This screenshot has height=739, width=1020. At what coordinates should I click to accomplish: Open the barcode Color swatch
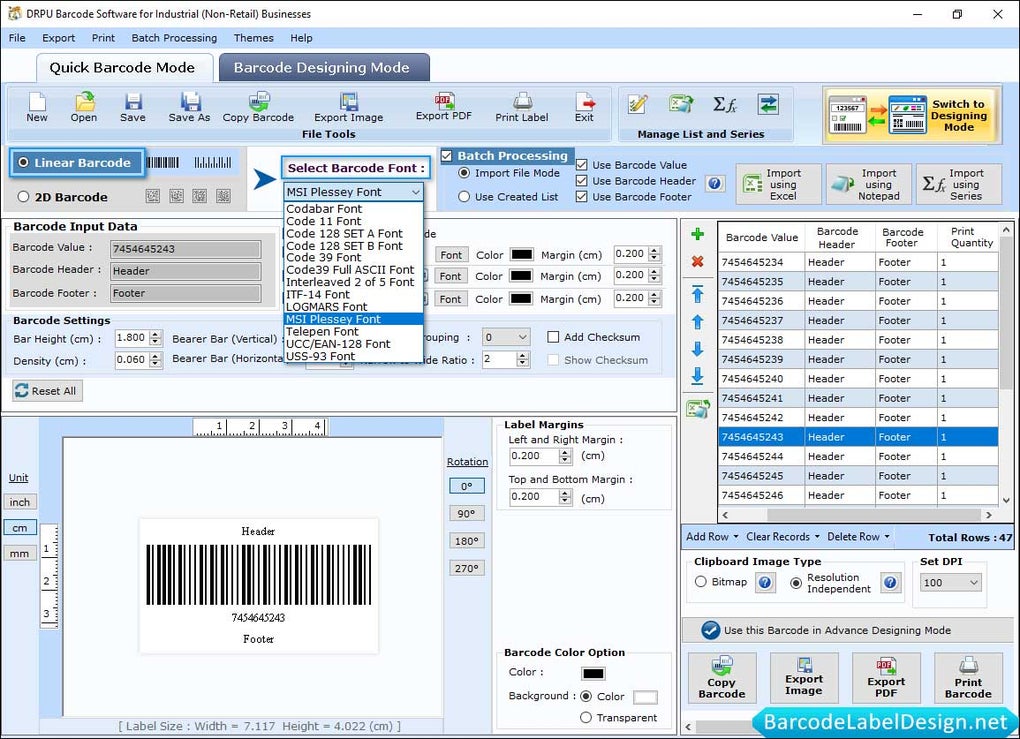594,673
